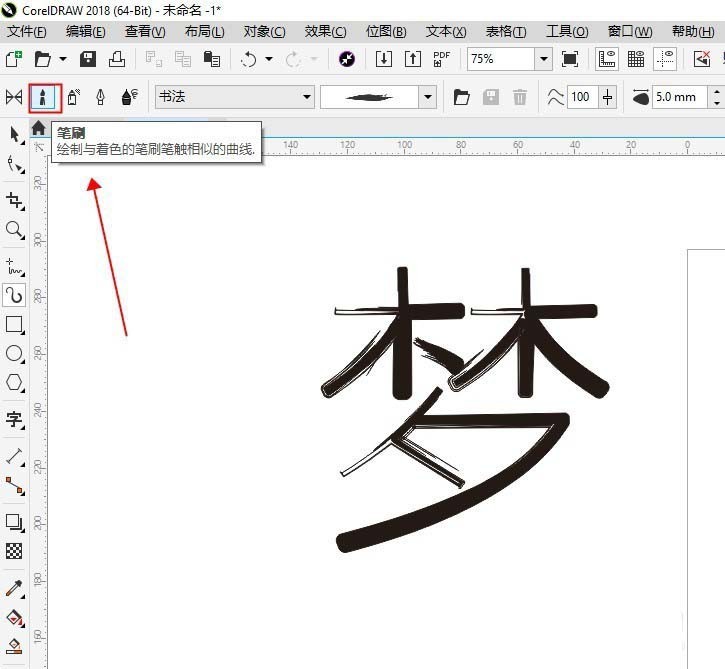Screen dimensions: 725x669
Task: Enable the Brush (笔刷) artistic media mode
Action: point(45,97)
